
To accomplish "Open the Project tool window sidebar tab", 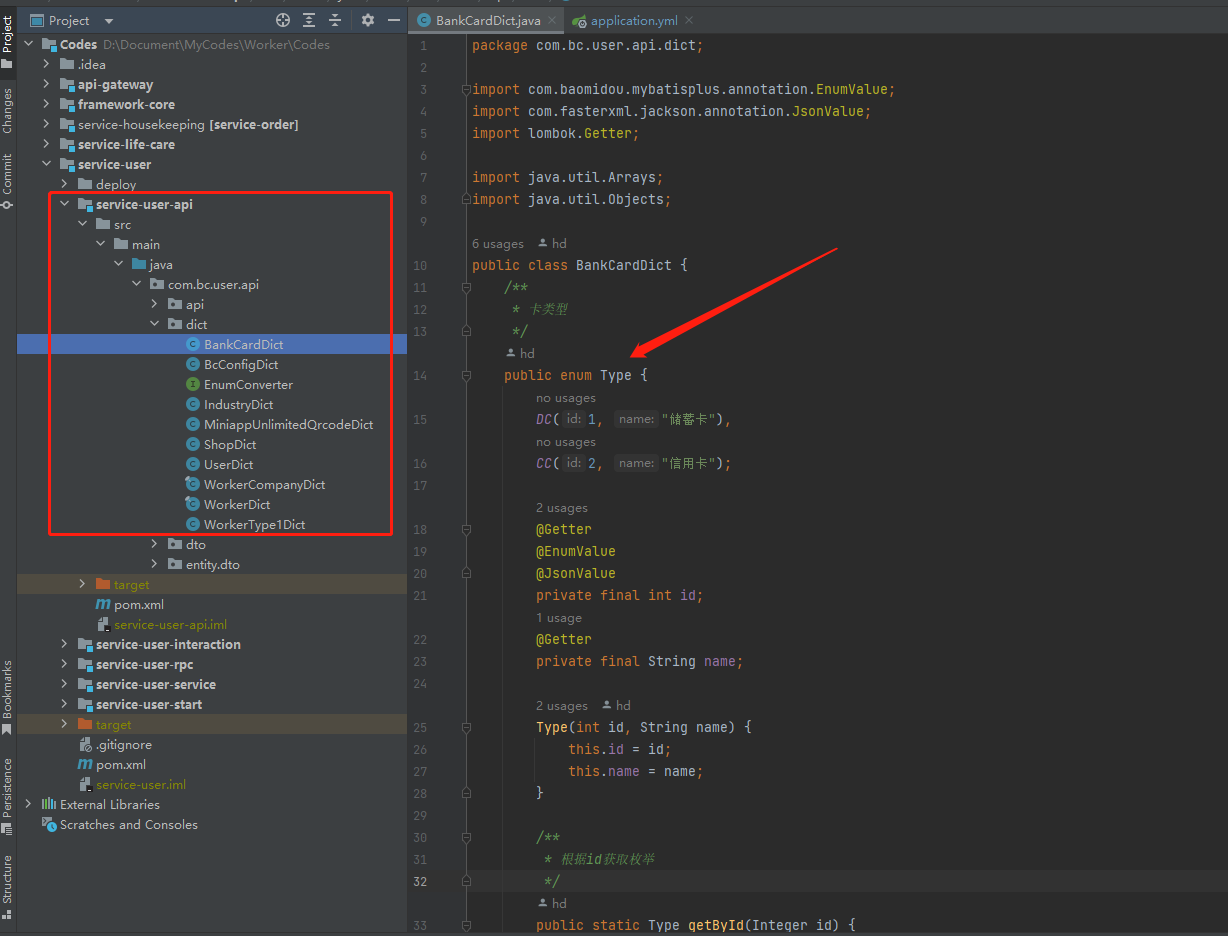I will click(8, 42).
